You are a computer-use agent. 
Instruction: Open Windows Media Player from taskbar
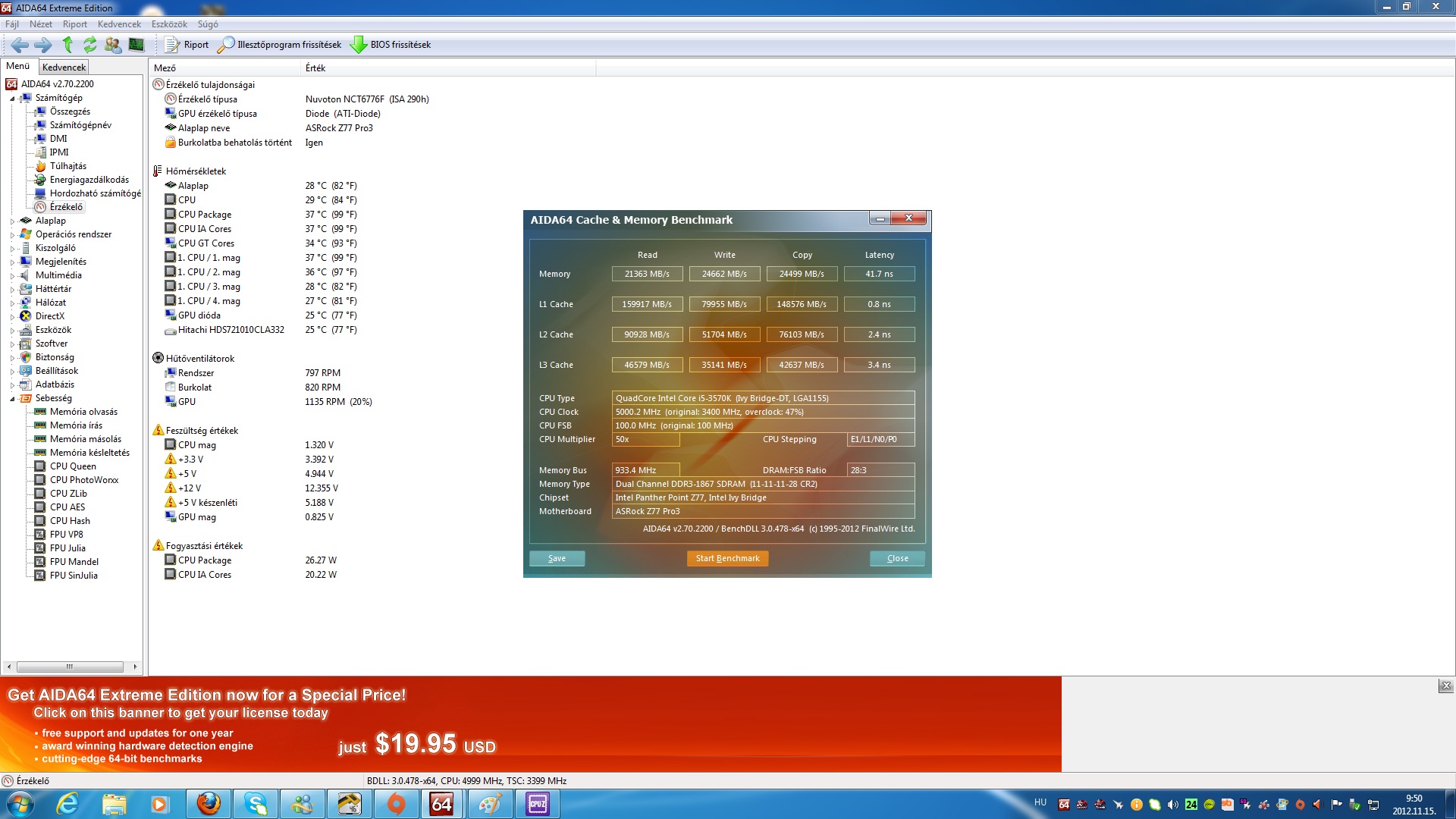(x=159, y=804)
